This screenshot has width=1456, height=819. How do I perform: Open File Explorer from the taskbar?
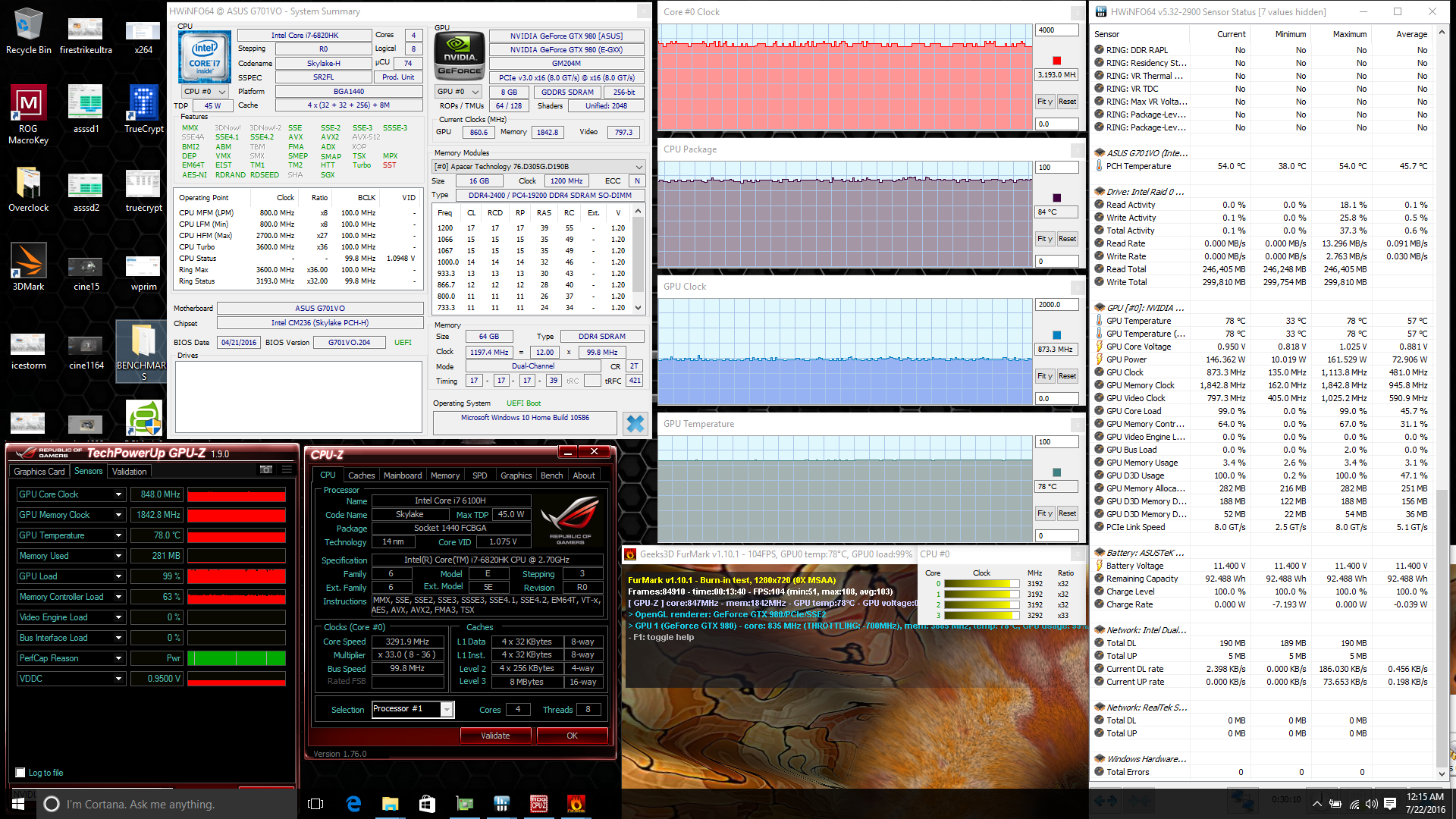390,804
